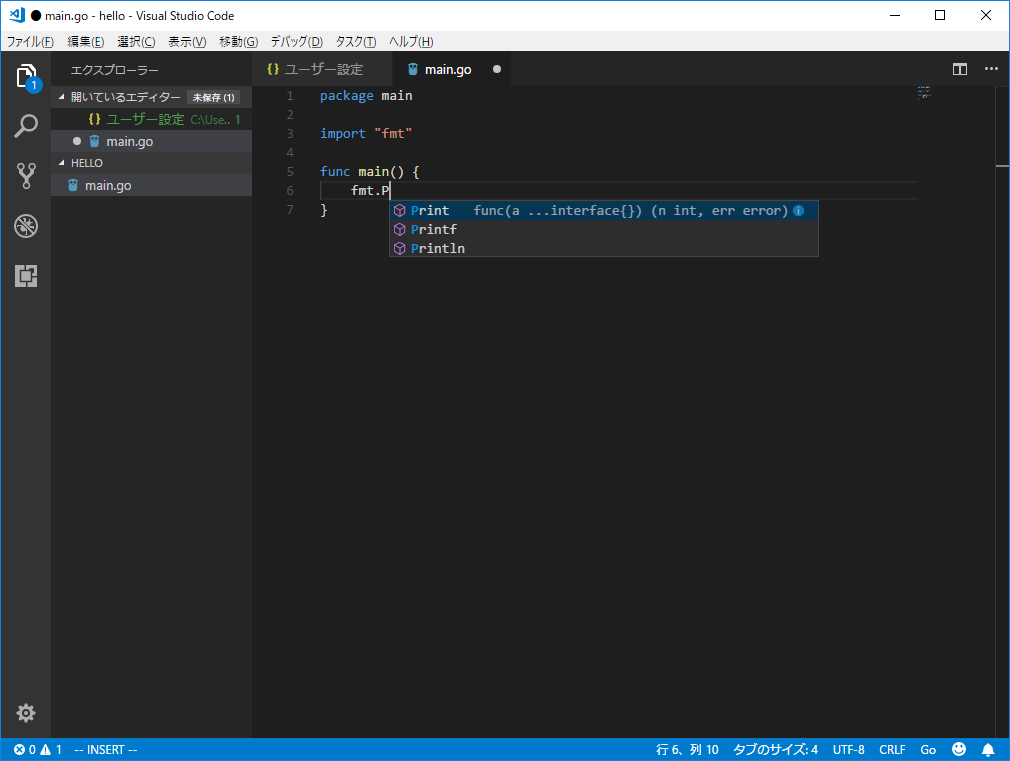This screenshot has width=1010, height=761.
Task: Open the editor more actions ellipsis
Action: click(991, 69)
